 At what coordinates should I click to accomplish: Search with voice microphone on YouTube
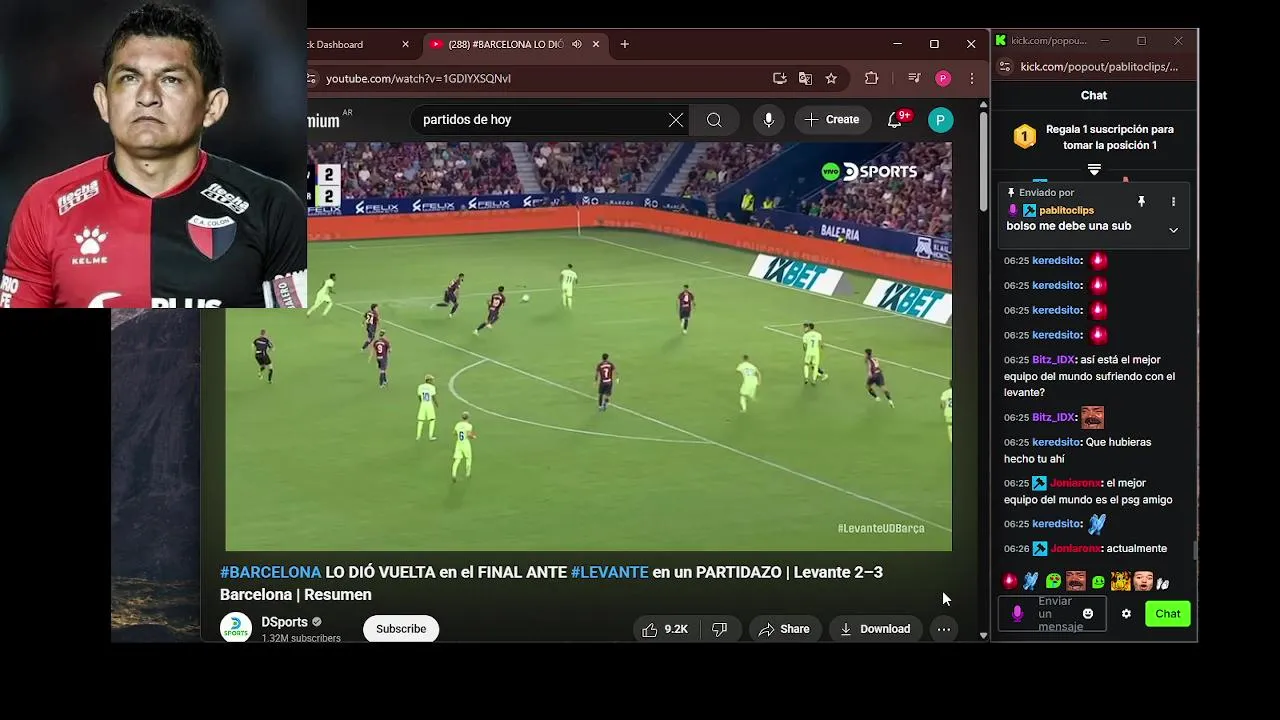pyautogui.click(x=768, y=120)
